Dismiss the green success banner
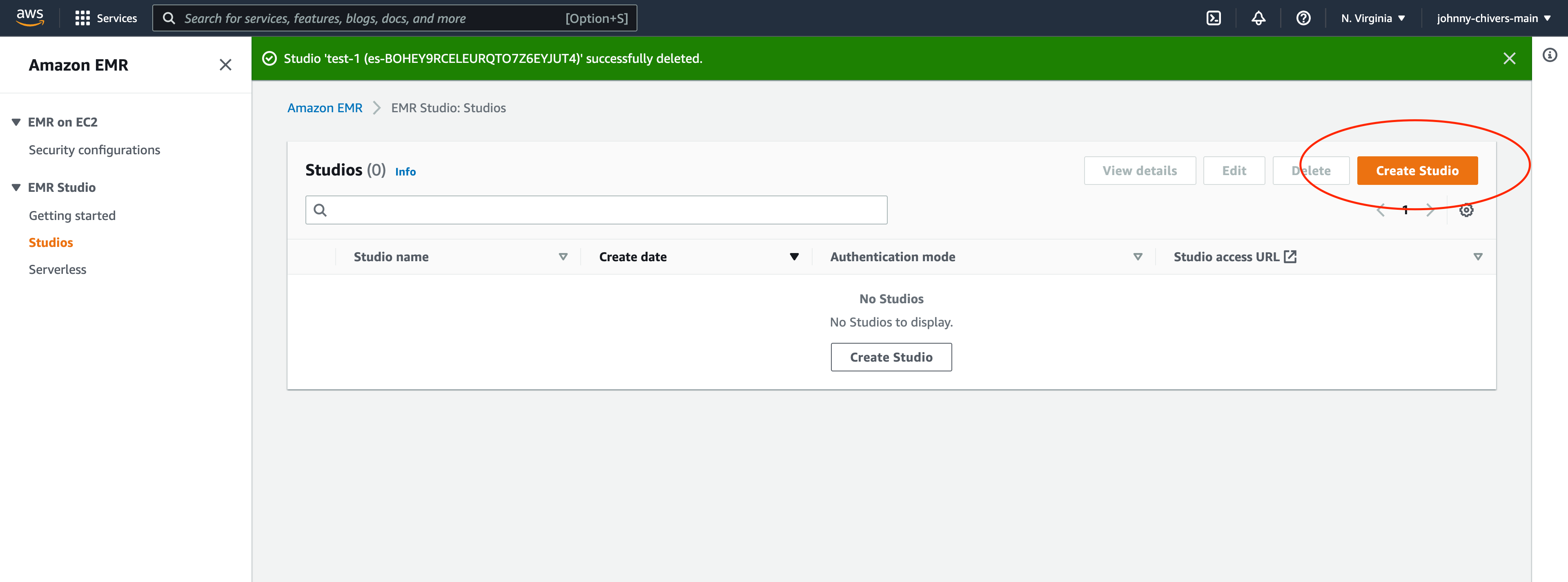1568x582 pixels. pos(1509,58)
